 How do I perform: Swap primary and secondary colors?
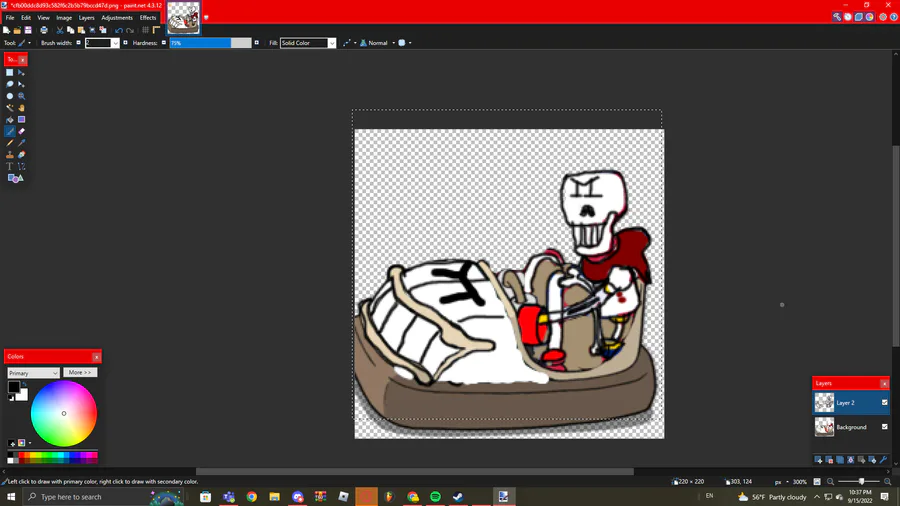pos(24,385)
